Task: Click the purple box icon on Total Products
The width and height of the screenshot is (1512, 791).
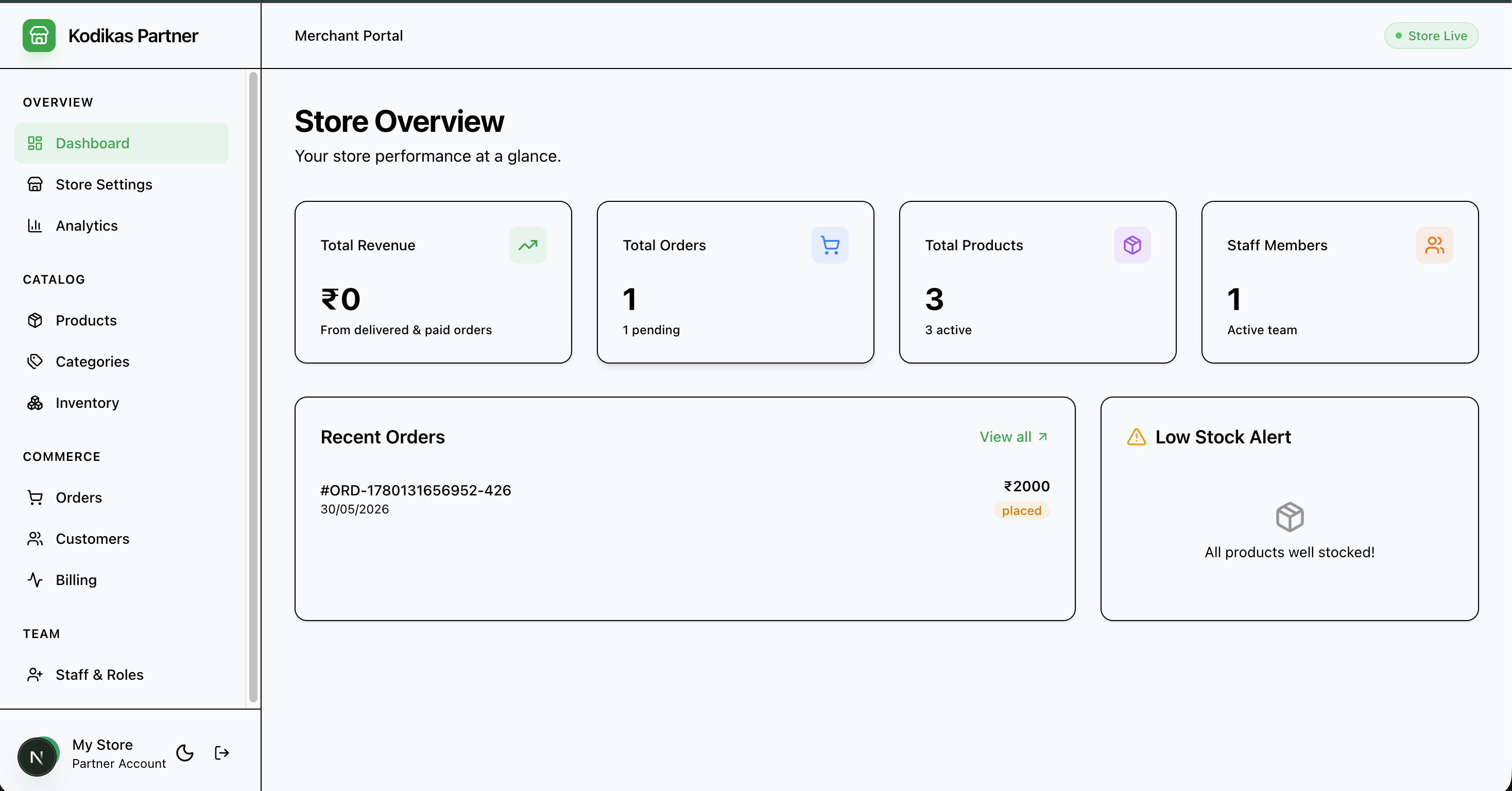Action: (x=1132, y=245)
